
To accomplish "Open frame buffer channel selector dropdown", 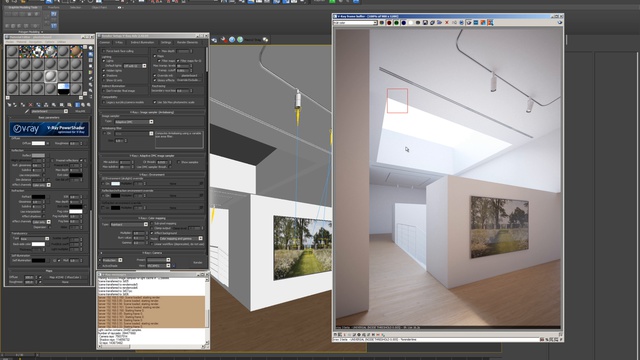I will pos(355,23).
